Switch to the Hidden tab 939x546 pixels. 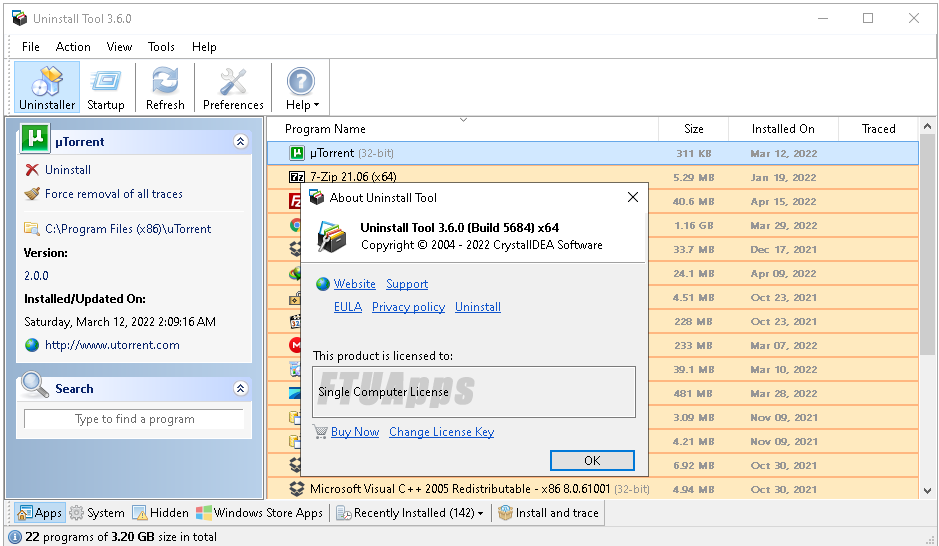click(x=160, y=513)
